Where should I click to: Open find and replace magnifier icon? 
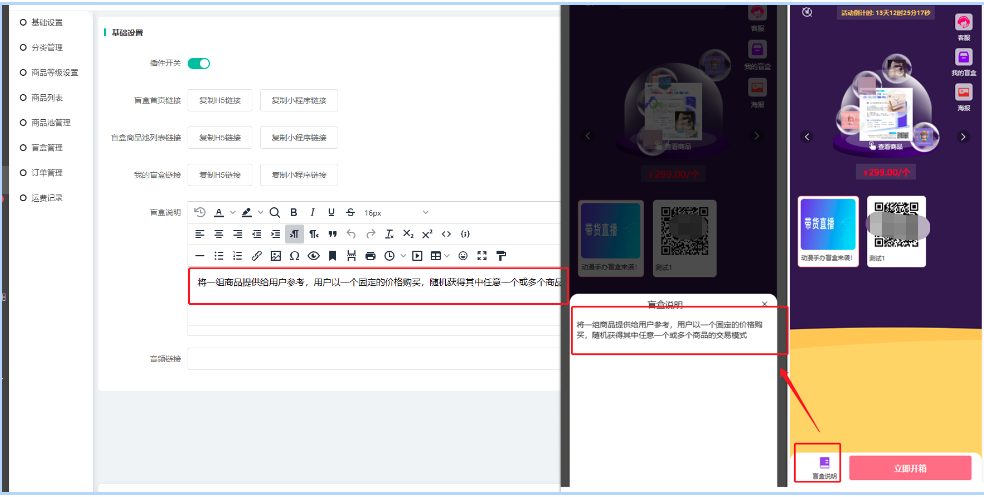(x=274, y=212)
